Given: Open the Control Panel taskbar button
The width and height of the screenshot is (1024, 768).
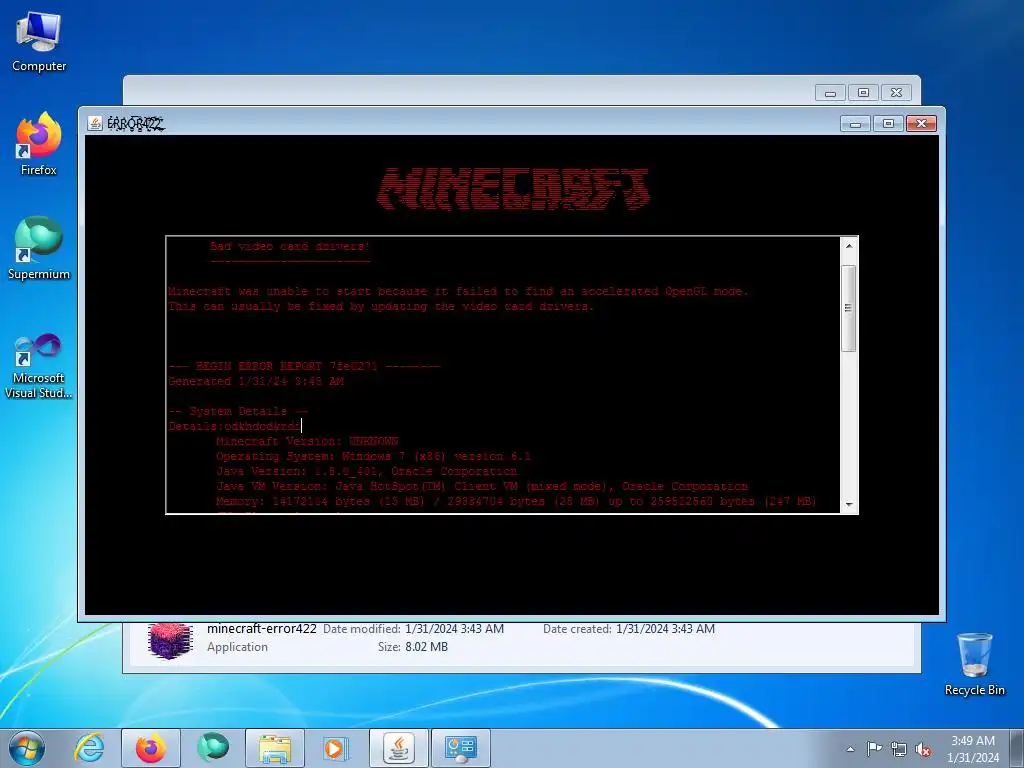Looking at the screenshot, I should [x=461, y=748].
